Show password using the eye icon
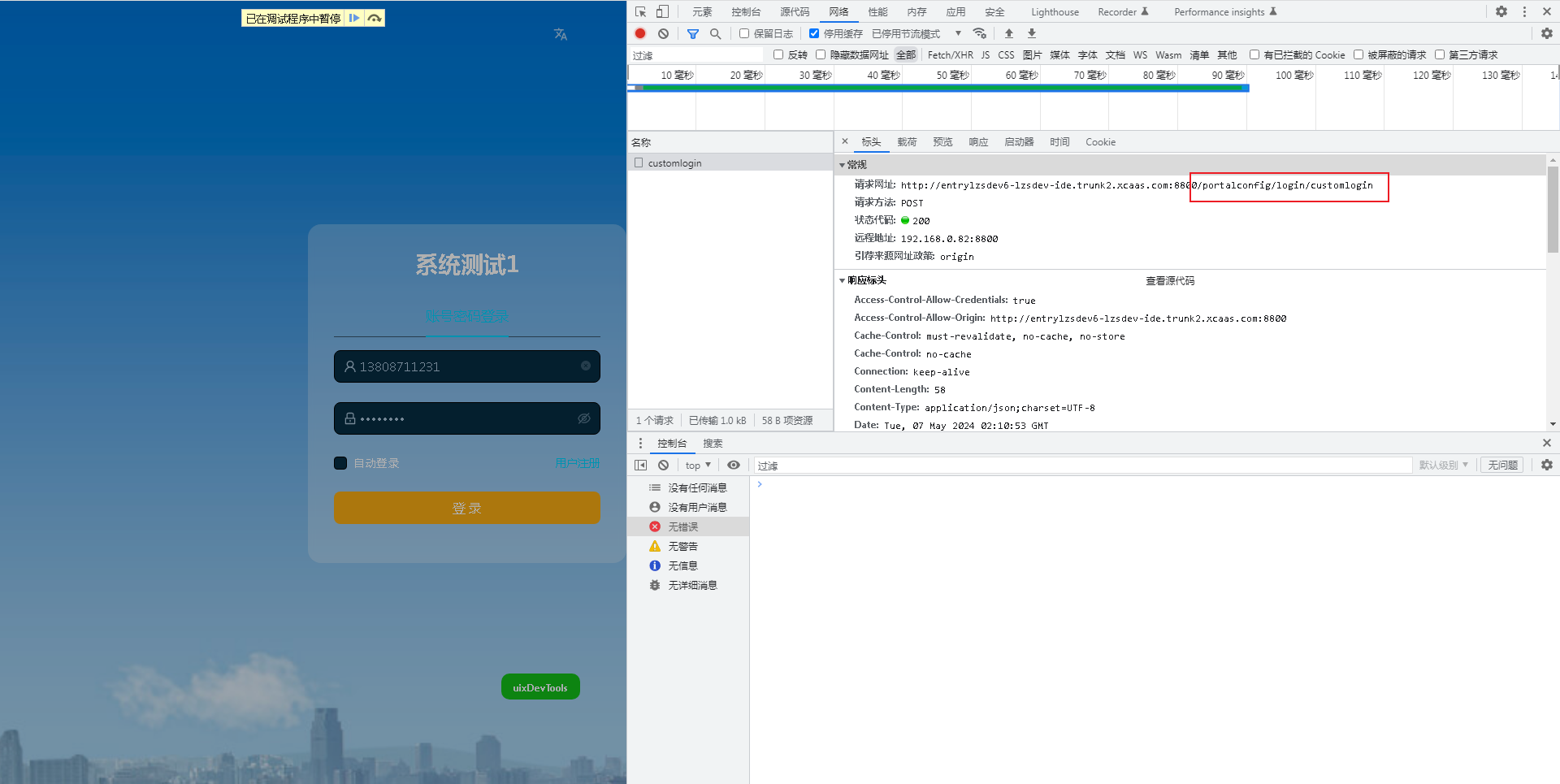 pos(583,418)
